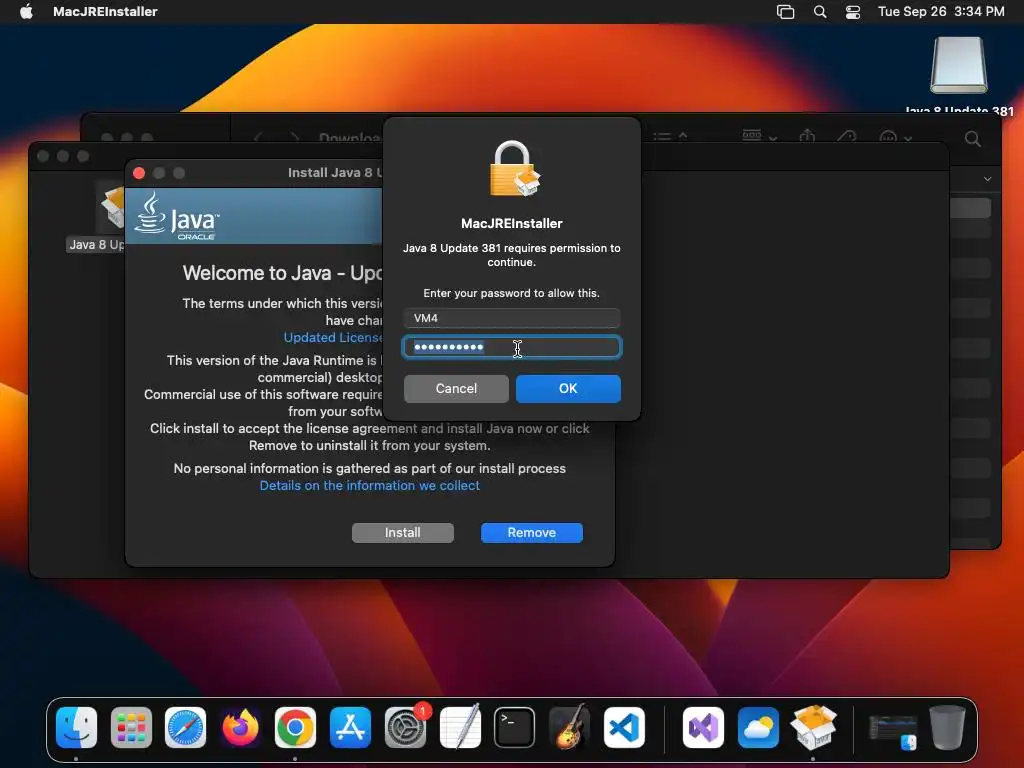
Task: Click the chevron at Finder window's right edge
Action: (987, 179)
